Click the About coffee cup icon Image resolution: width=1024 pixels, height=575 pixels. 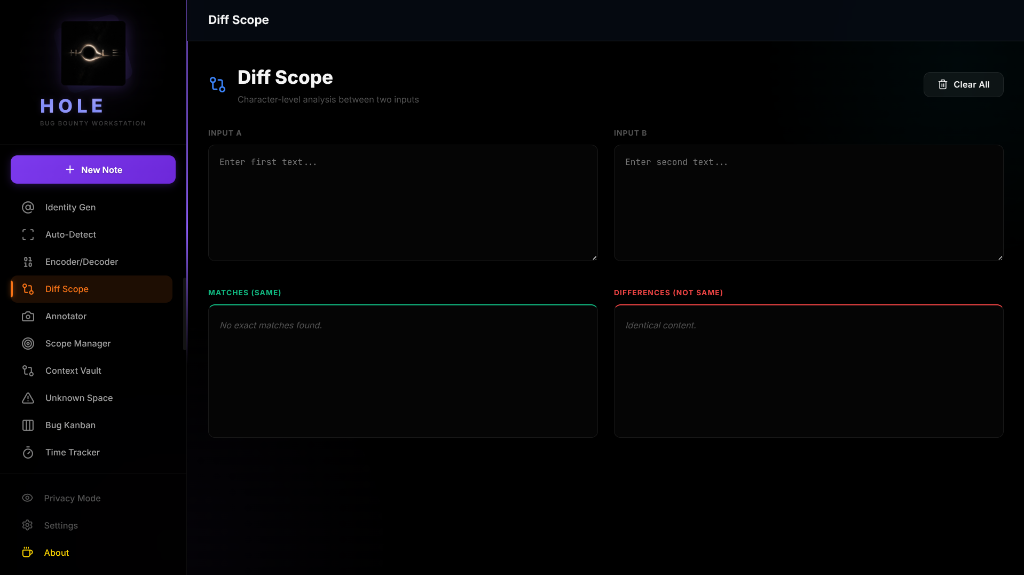pyautogui.click(x=27, y=553)
